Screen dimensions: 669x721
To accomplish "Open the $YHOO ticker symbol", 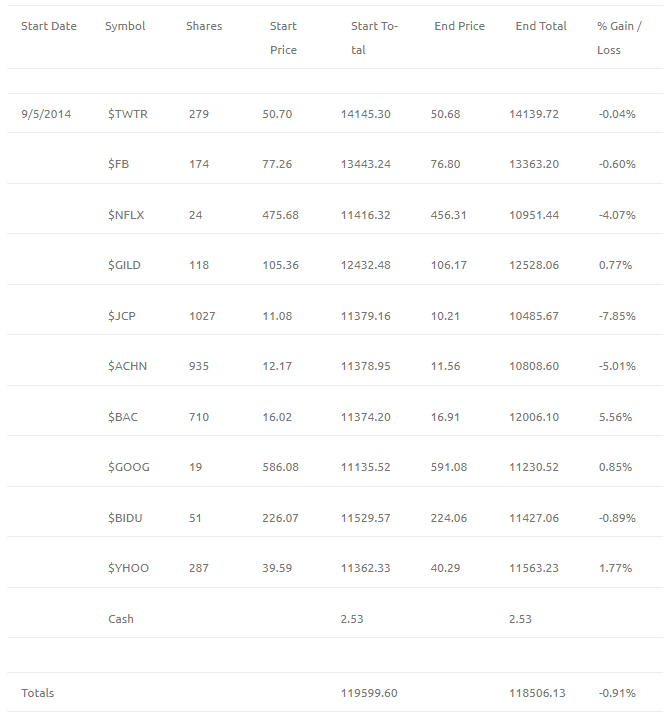I will point(128,569).
